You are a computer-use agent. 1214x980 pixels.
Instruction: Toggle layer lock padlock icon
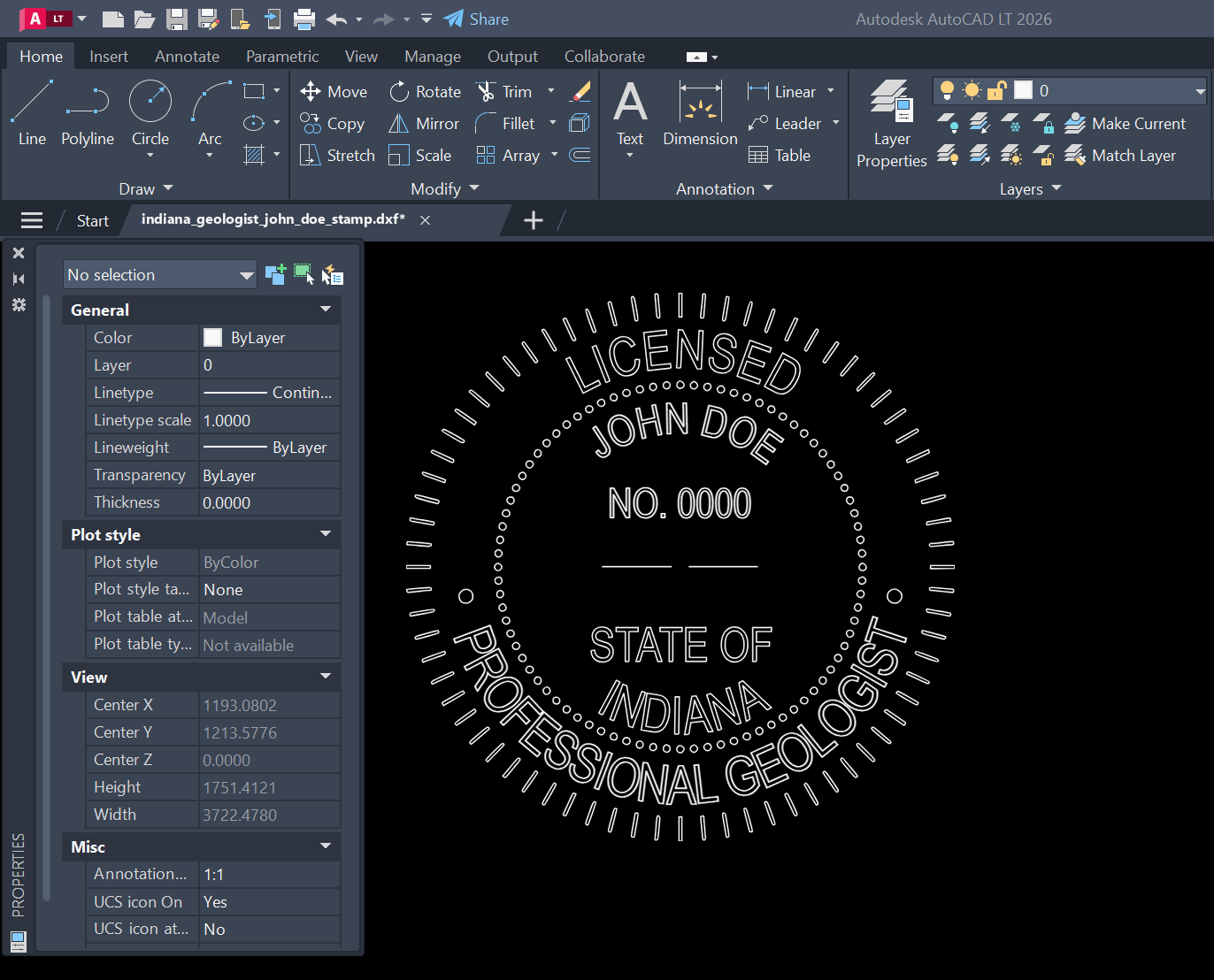coord(996,90)
